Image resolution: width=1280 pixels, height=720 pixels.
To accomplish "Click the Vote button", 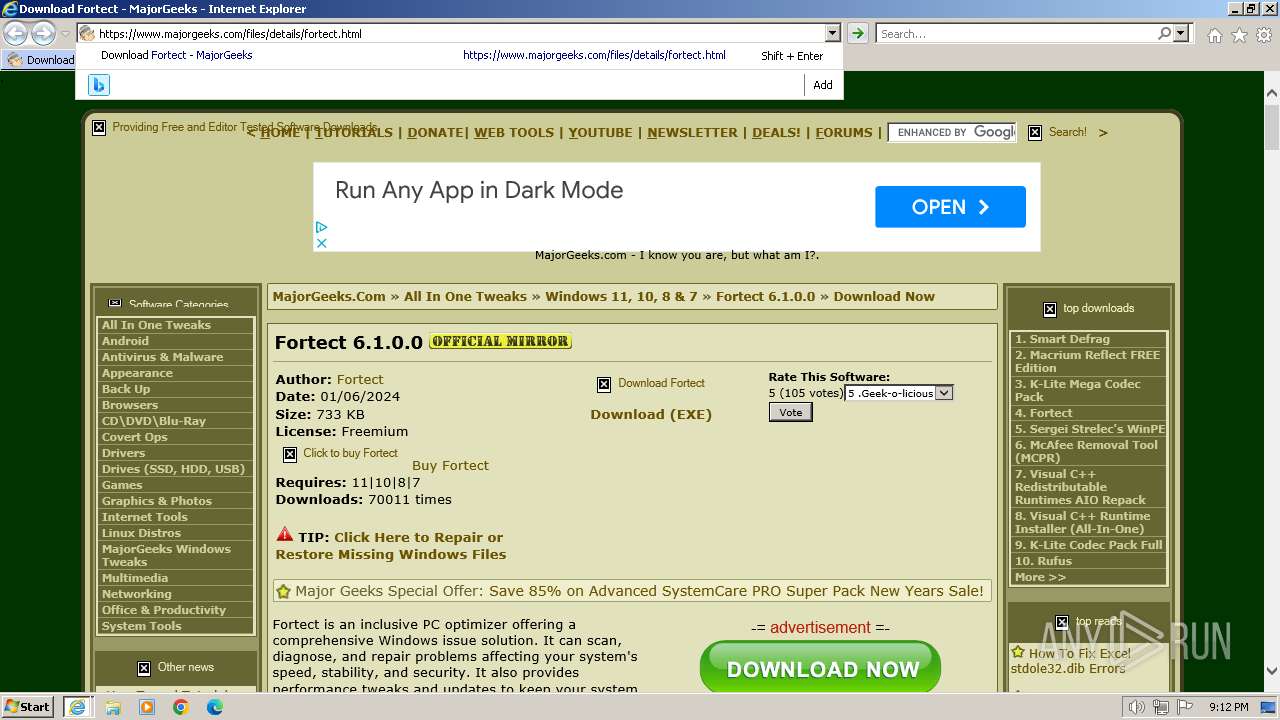I will pyautogui.click(x=790, y=412).
